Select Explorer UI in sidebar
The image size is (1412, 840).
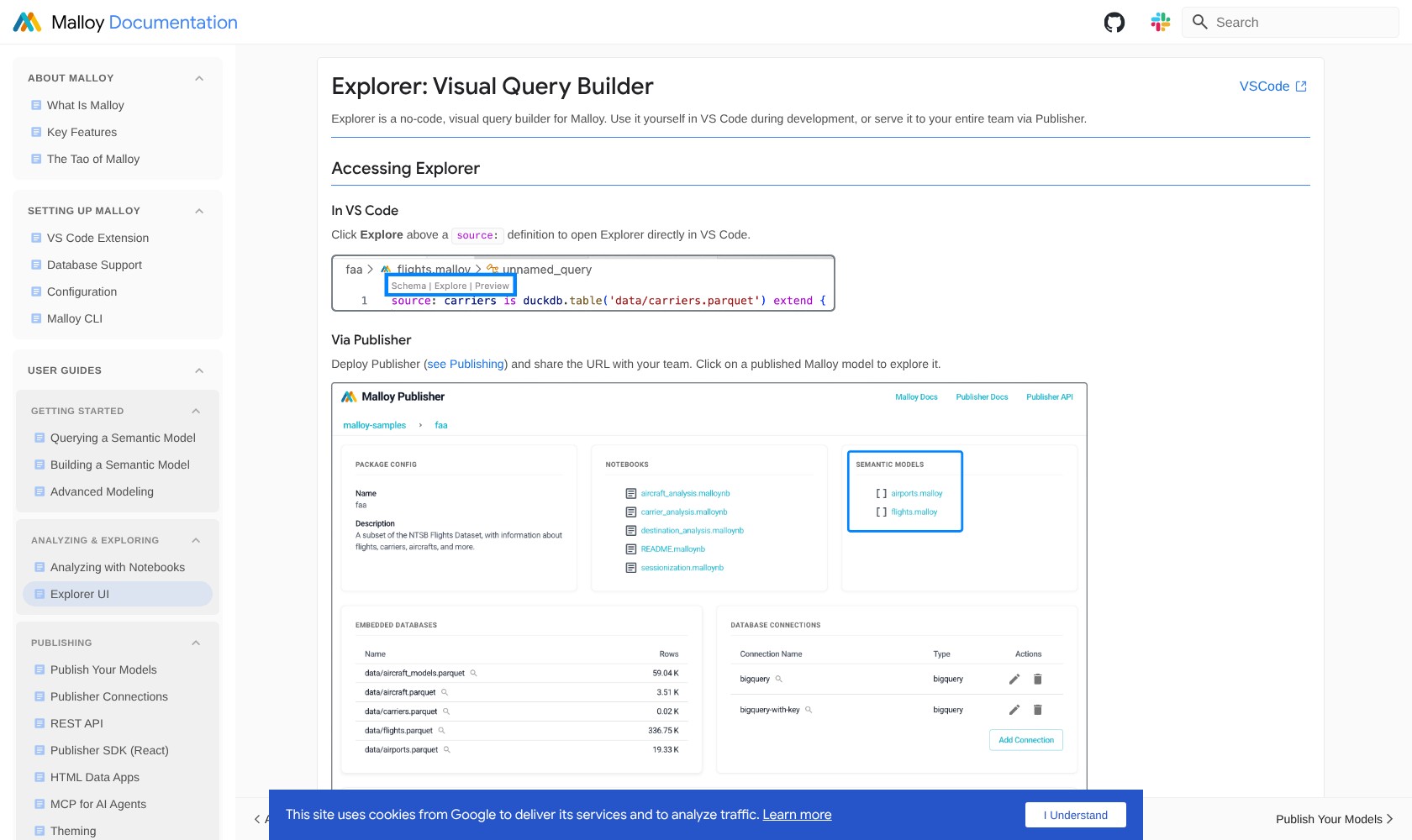(118, 594)
